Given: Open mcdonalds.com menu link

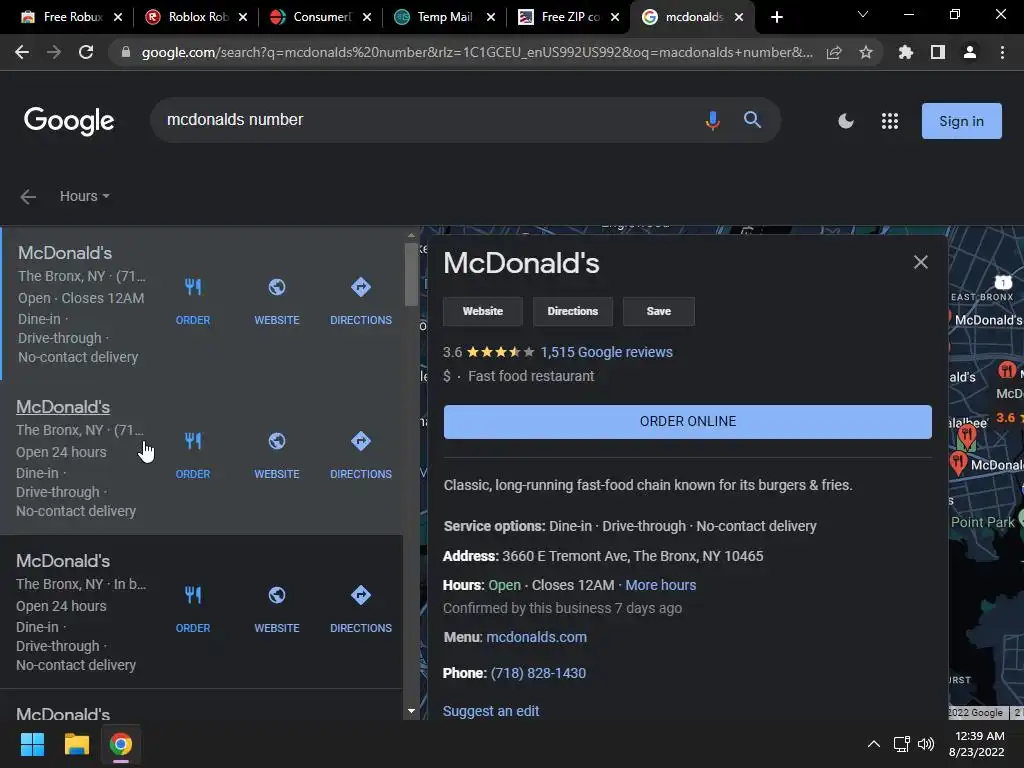Looking at the screenshot, I should [536, 637].
